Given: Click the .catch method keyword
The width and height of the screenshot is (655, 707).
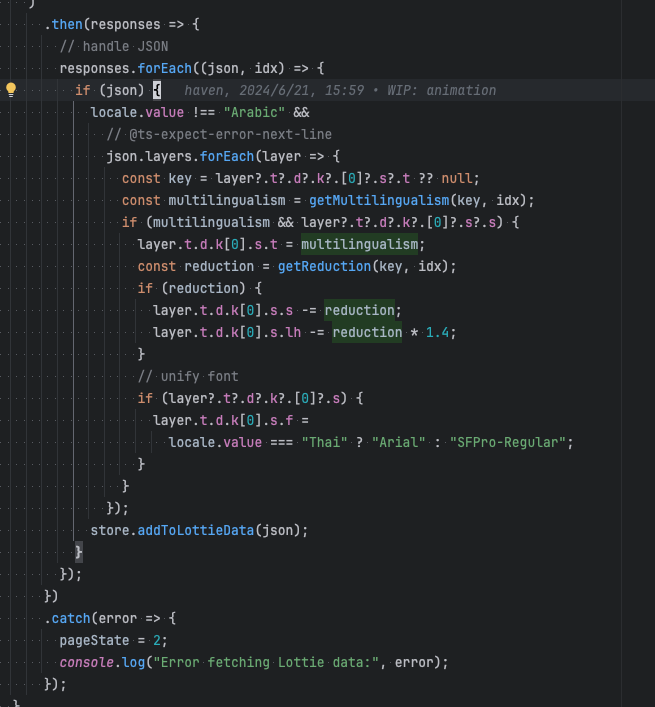Looking at the screenshot, I should 67,619.
